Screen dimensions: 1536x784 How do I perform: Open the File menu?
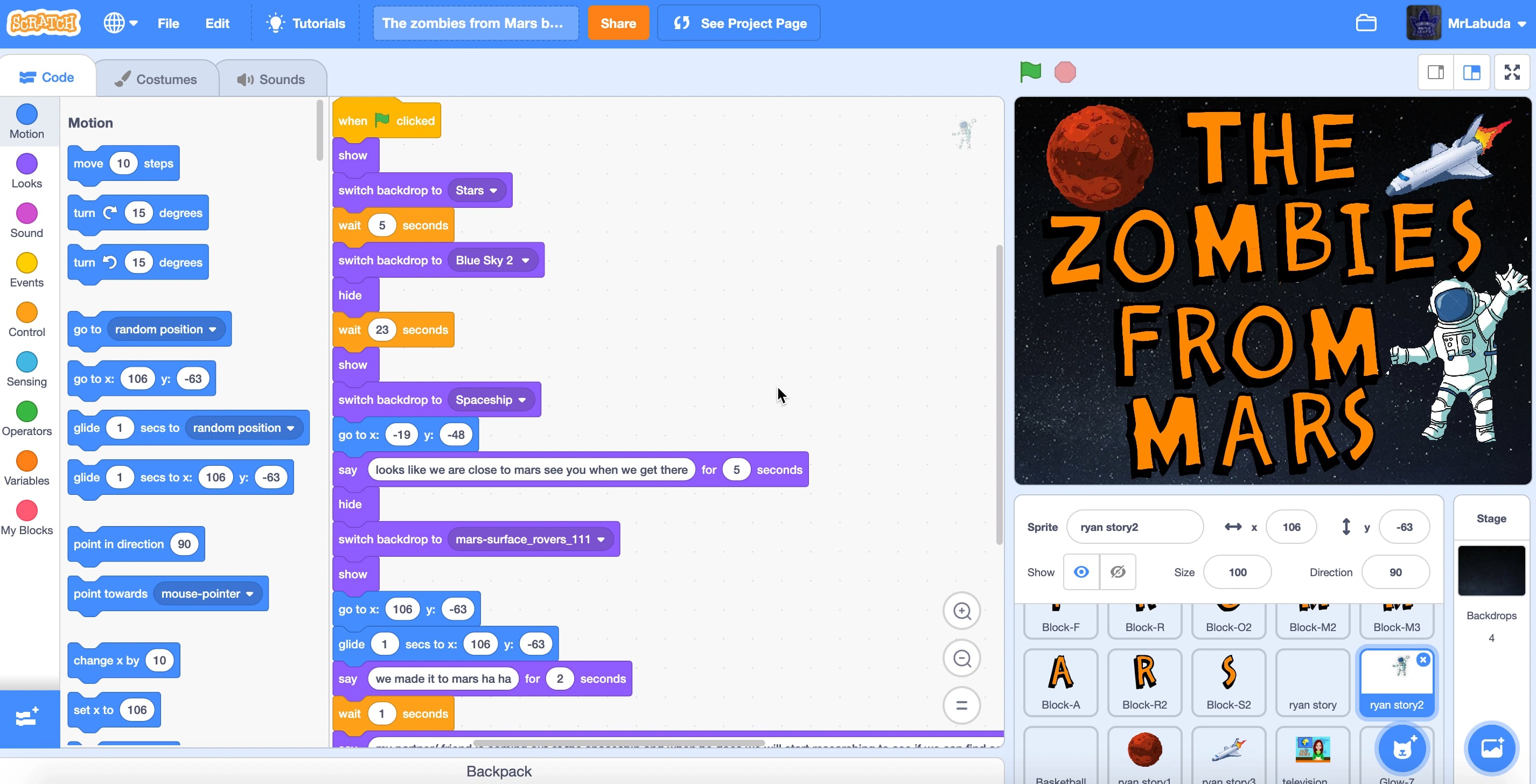pyautogui.click(x=168, y=23)
